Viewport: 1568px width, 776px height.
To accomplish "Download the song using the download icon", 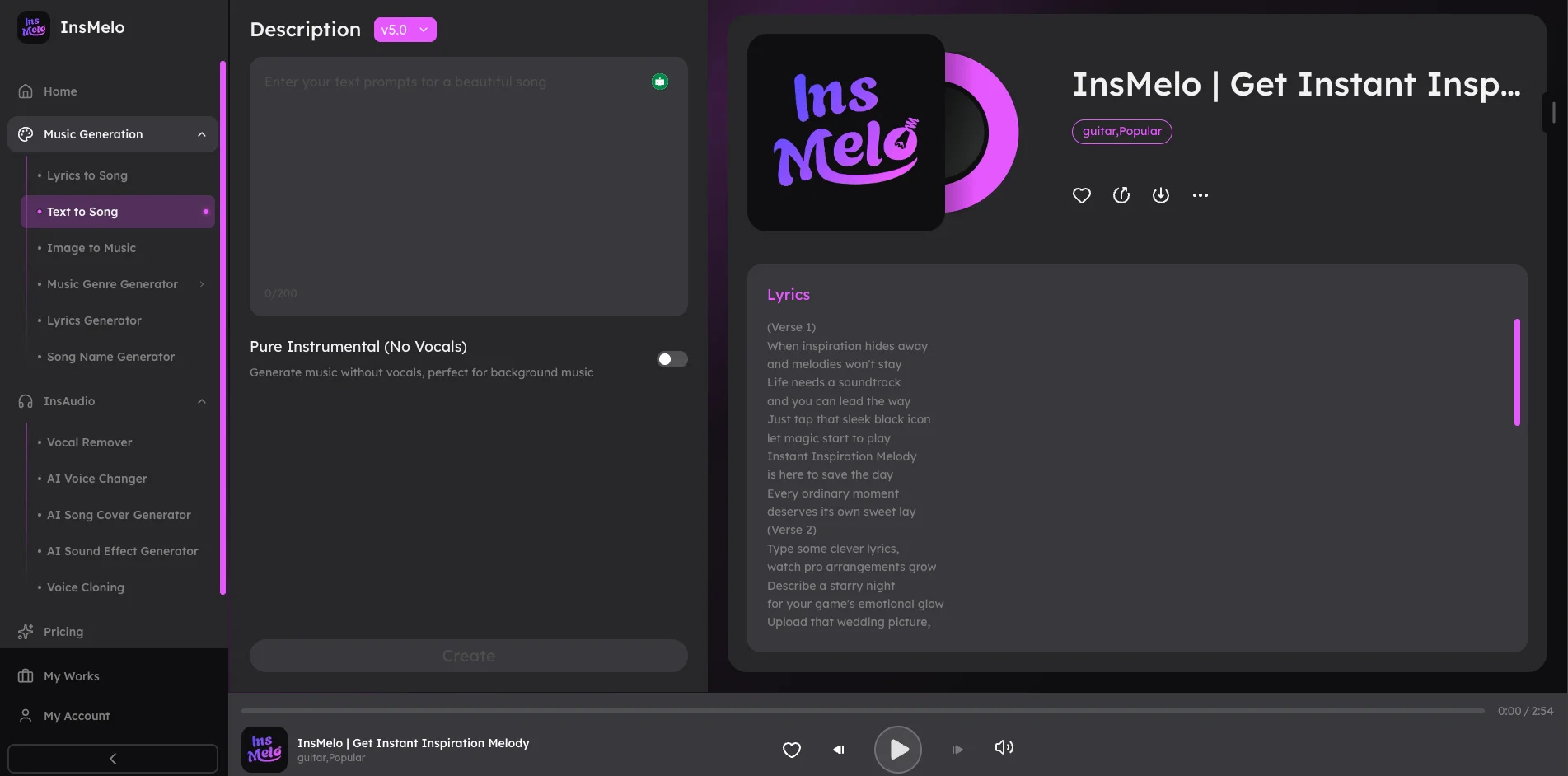I will [1160, 195].
